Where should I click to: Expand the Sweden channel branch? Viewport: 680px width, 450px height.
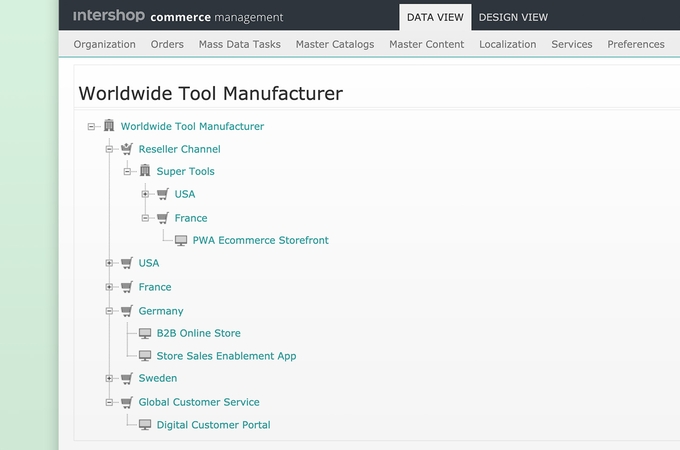point(109,378)
